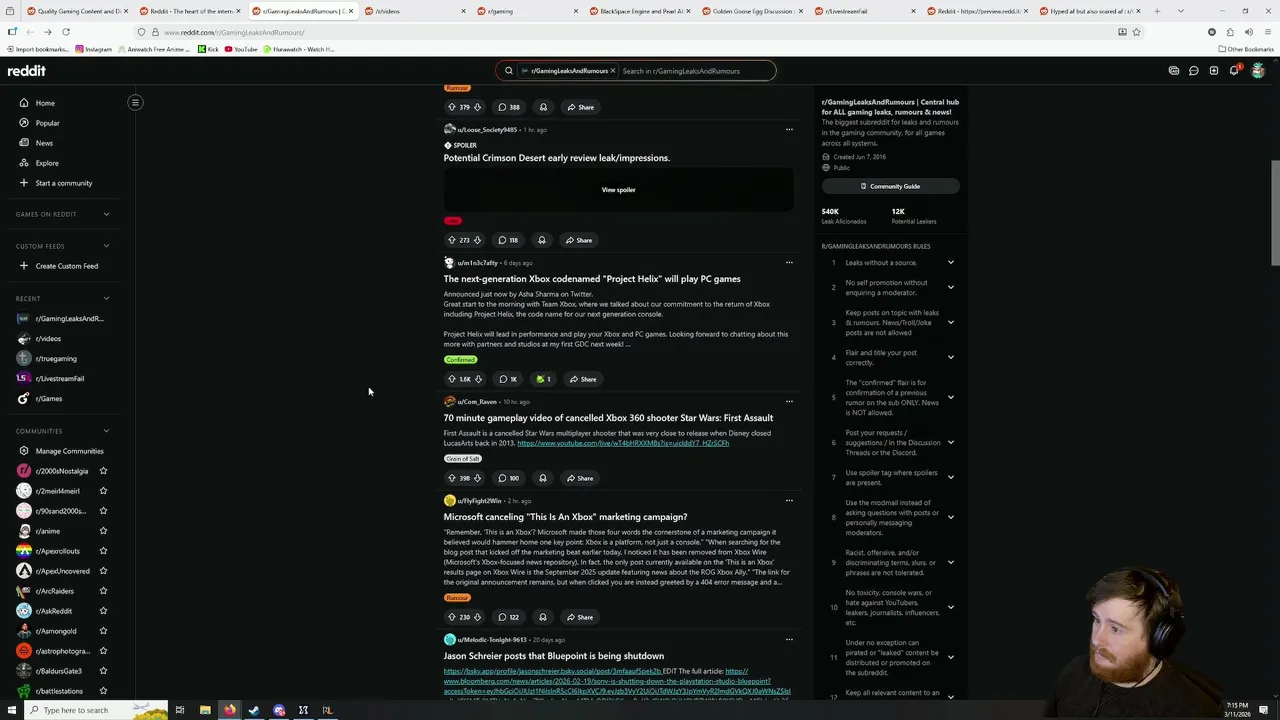The image size is (1280, 720).
Task: Toggle favorite for r/ApexUncovered
Action: pos(103,571)
